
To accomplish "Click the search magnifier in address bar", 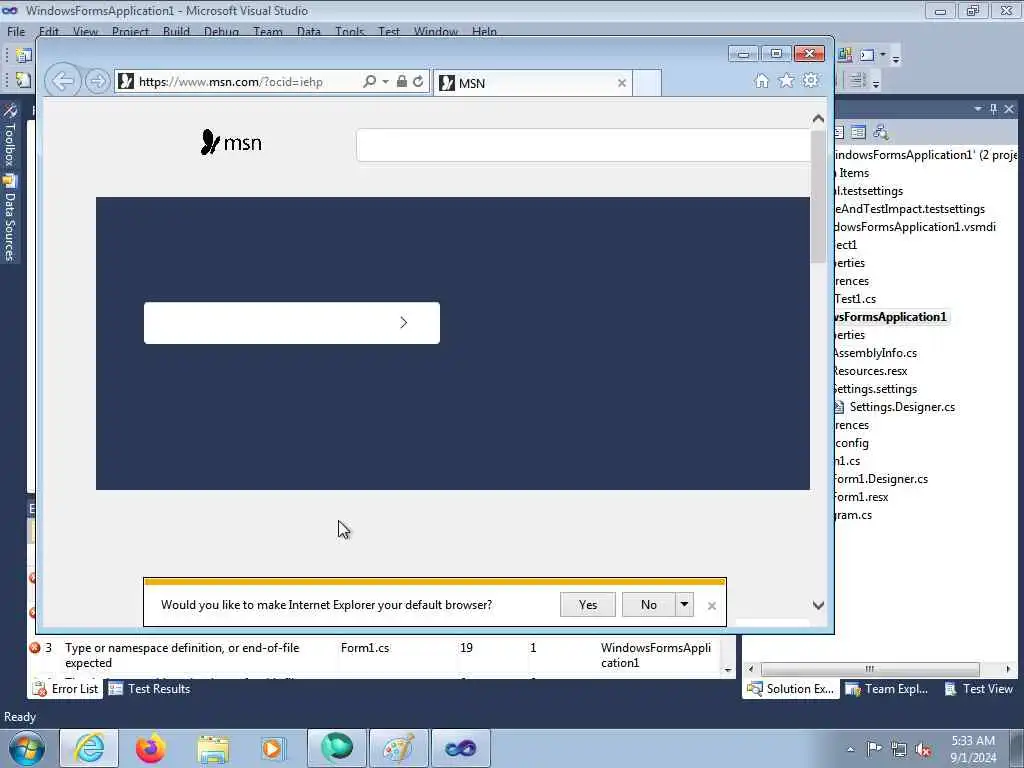I will click(370, 81).
